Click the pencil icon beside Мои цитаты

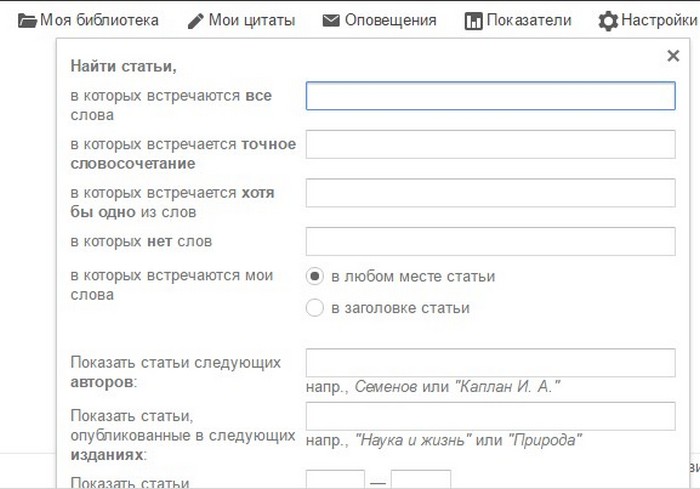195,20
